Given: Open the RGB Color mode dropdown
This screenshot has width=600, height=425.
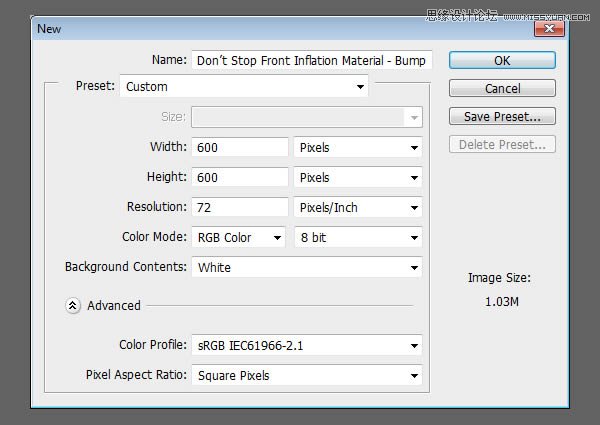Looking at the screenshot, I should coord(238,238).
